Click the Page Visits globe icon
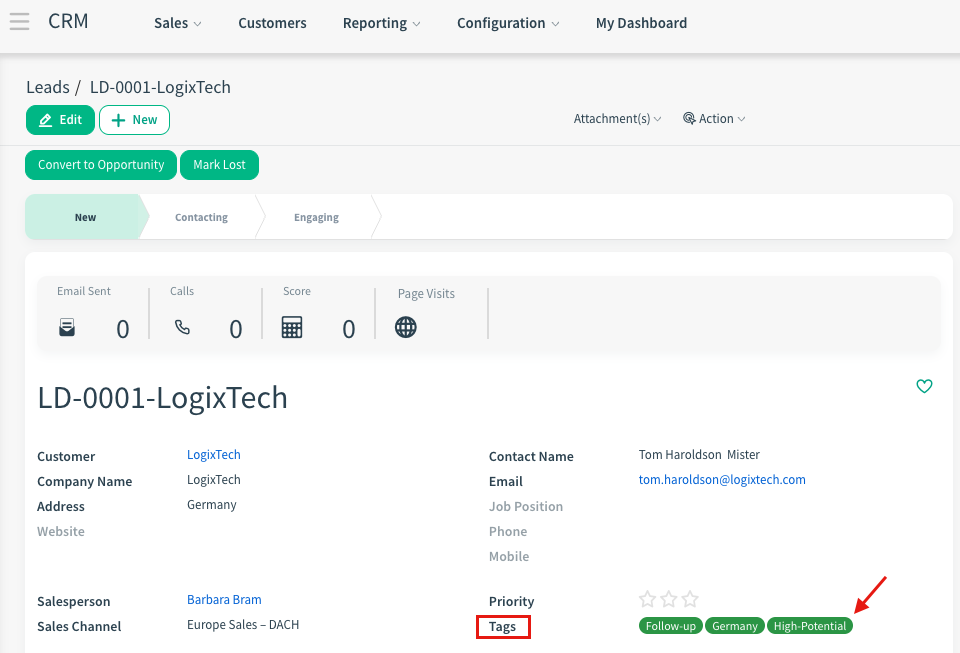Screen dimensions: 960x653 [405, 327]
